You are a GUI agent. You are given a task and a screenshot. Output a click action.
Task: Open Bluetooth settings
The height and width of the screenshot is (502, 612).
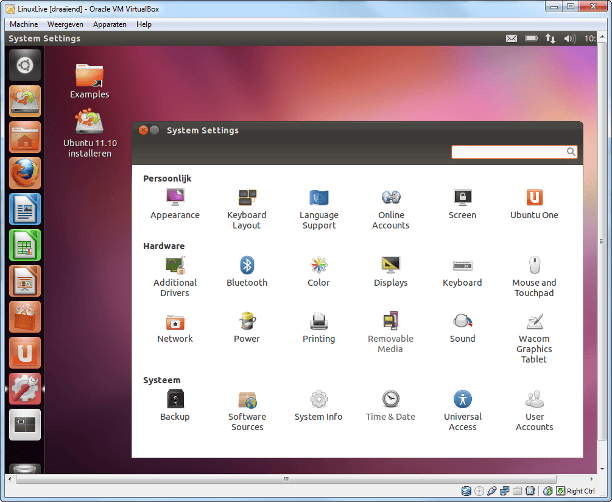click(x=247, y=272)
